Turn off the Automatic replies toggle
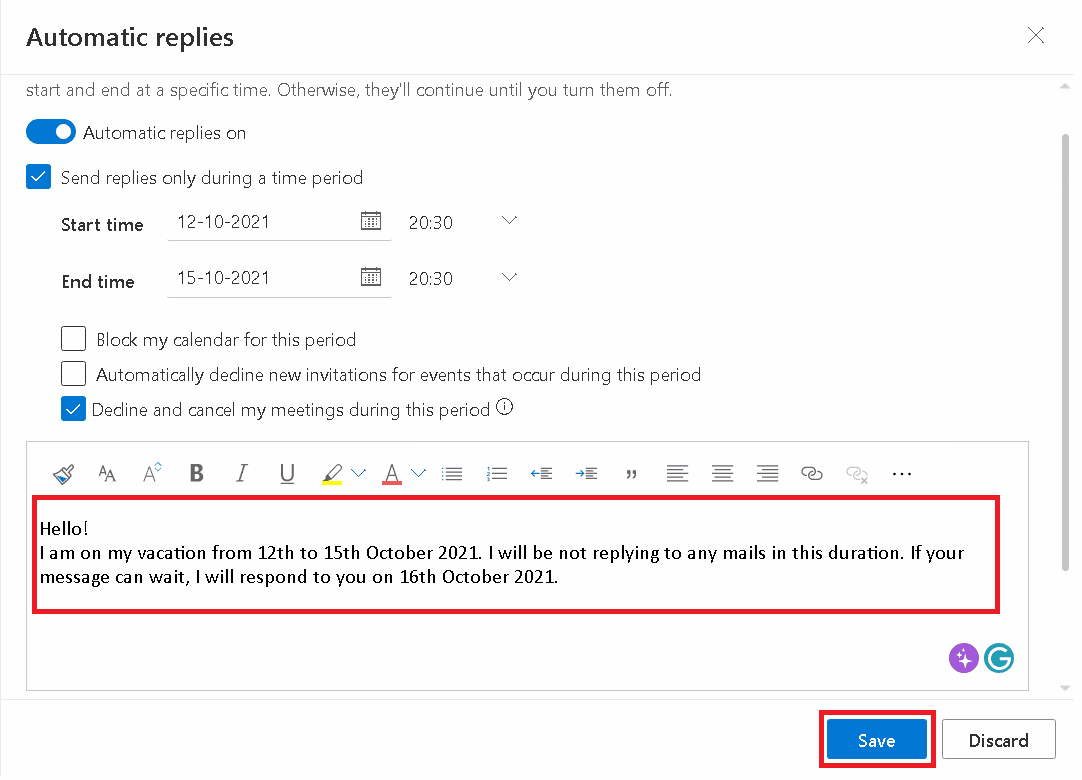Screen dimensions: 1082x780 pyautogui.click(x=51, y=133)
